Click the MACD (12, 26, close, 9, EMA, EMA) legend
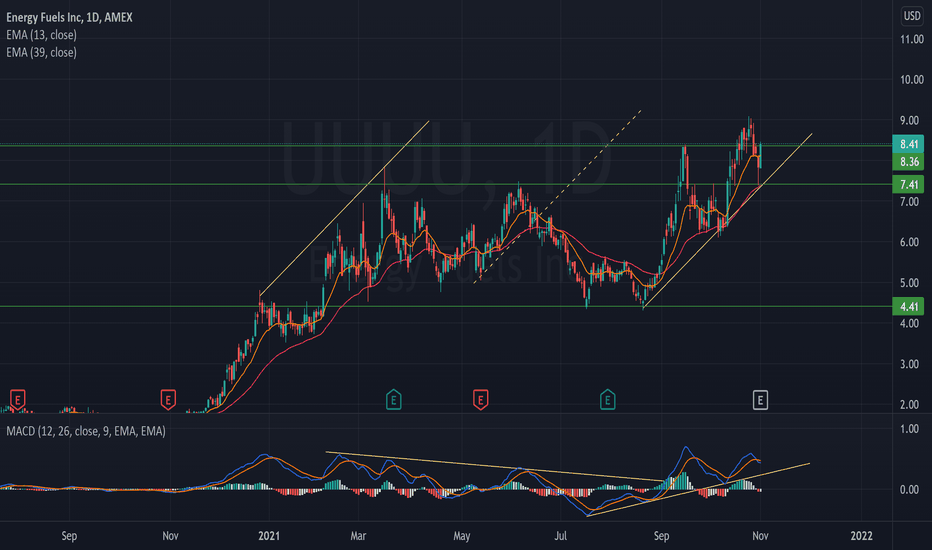This screenshot has height=550, width=932. click(86, 431)
